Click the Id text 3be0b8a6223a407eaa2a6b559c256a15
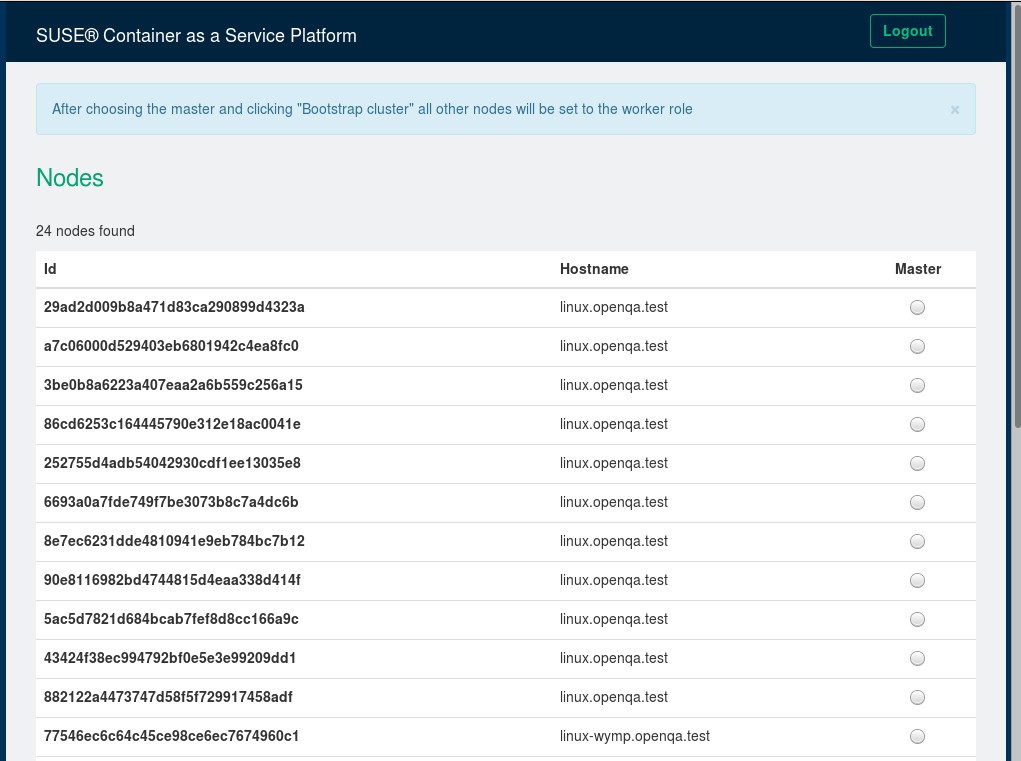Image resolution: width=1021 pixels, height=761 pixels. [173, 385]
